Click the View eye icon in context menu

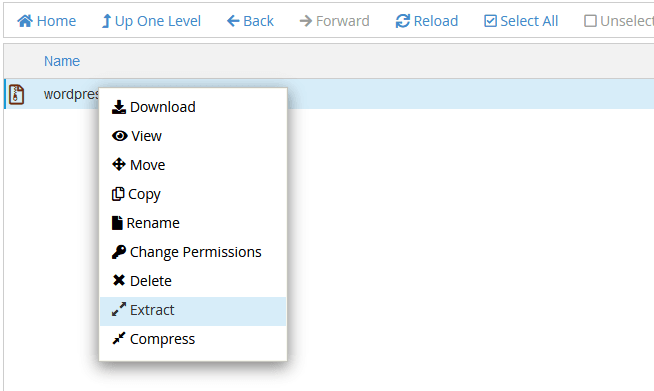coord(120,136)
